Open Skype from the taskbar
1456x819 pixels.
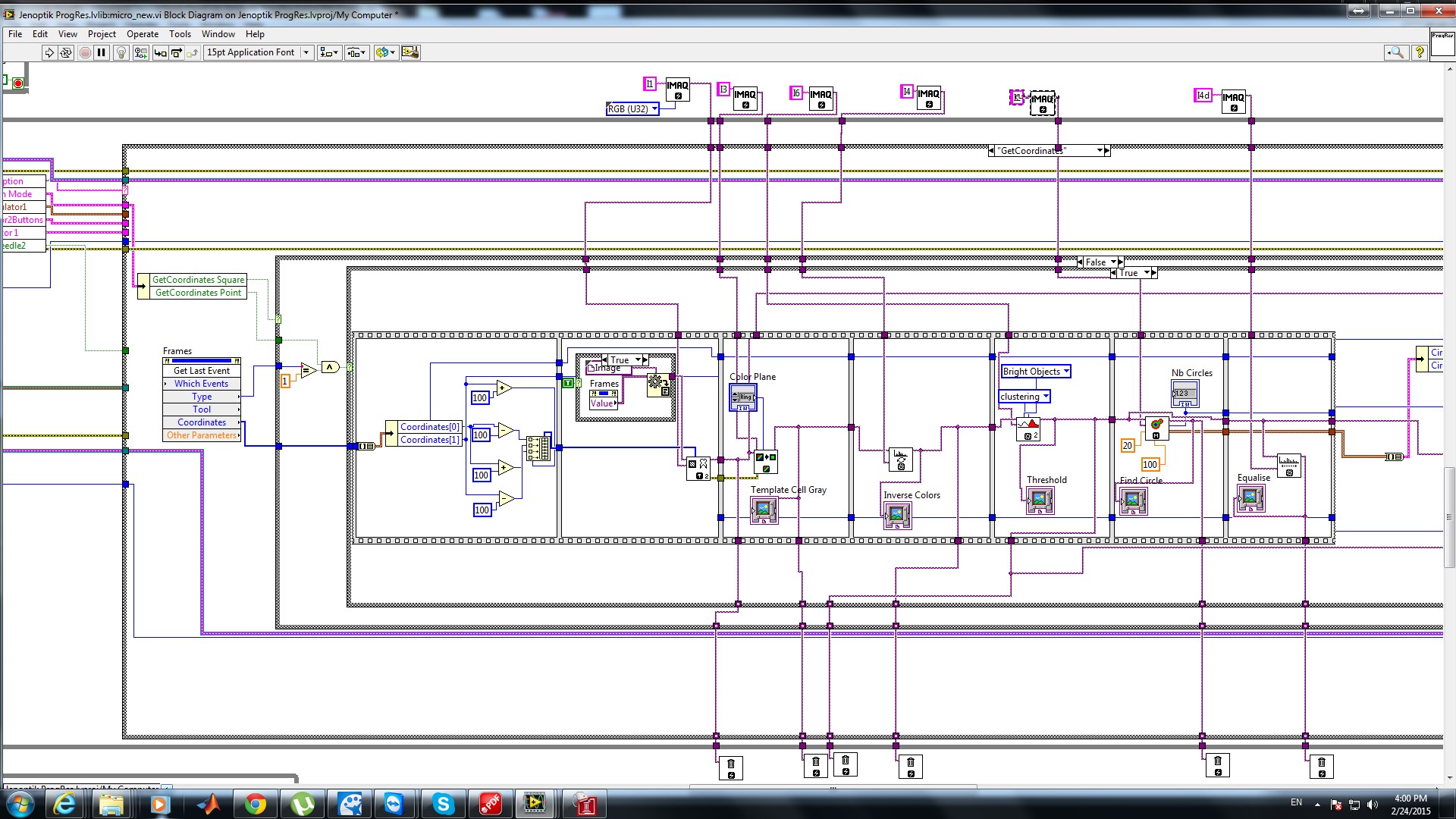[x=443, y=804]
